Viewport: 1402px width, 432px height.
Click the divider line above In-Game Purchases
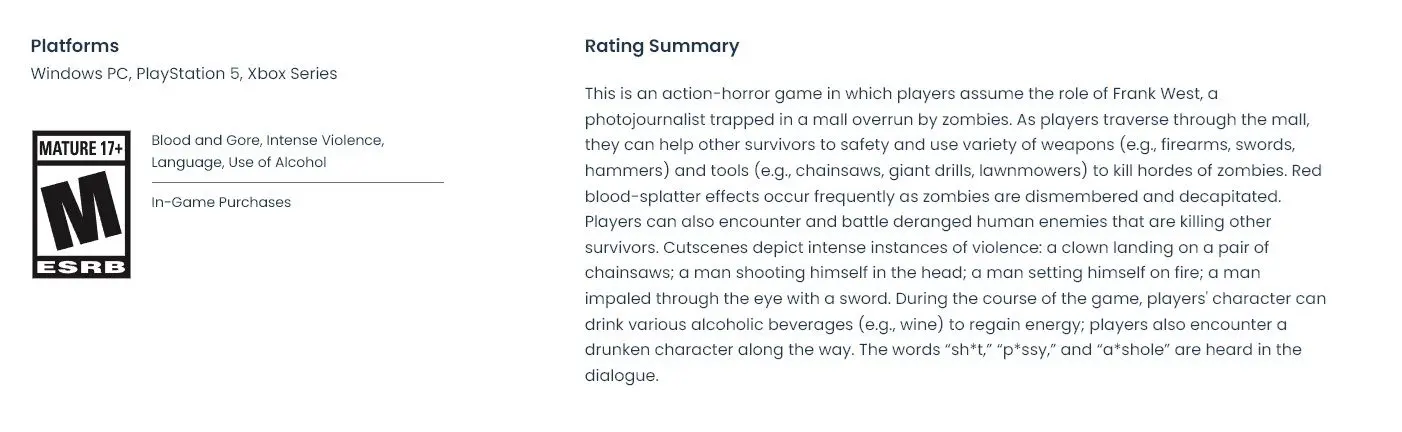coord(298,183)
